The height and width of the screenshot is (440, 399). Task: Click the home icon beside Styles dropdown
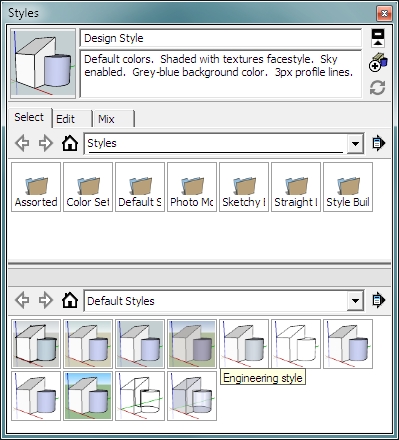70,143
